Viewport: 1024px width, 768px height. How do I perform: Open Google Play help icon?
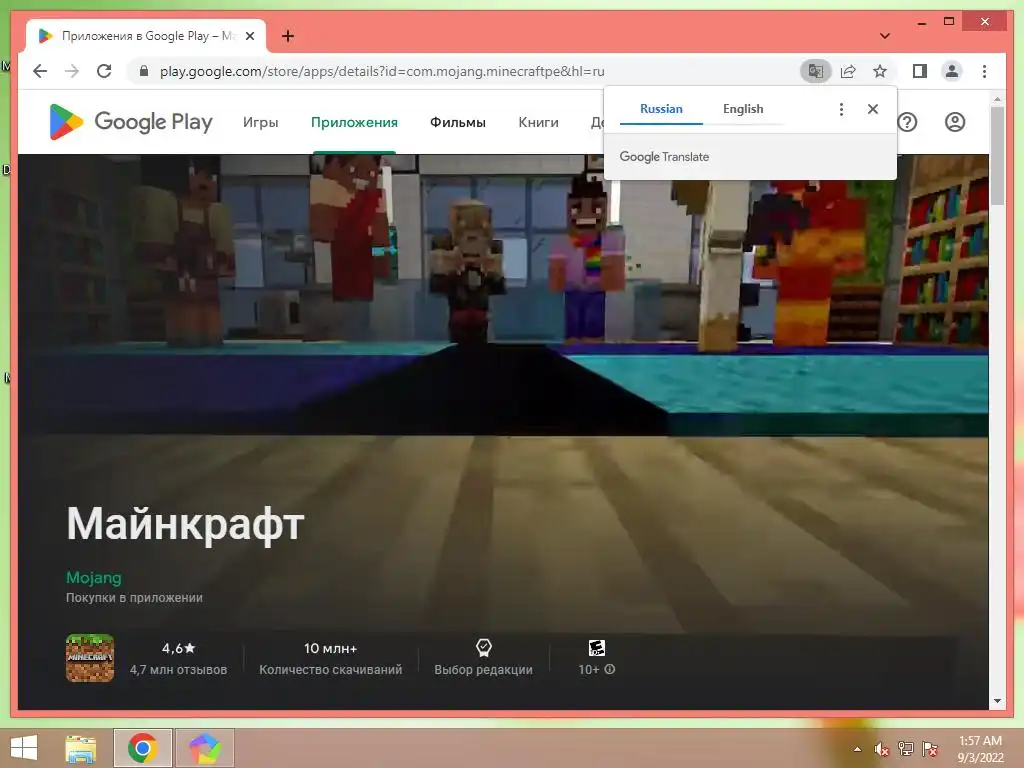pyautogui.click(x=907, y=122)
